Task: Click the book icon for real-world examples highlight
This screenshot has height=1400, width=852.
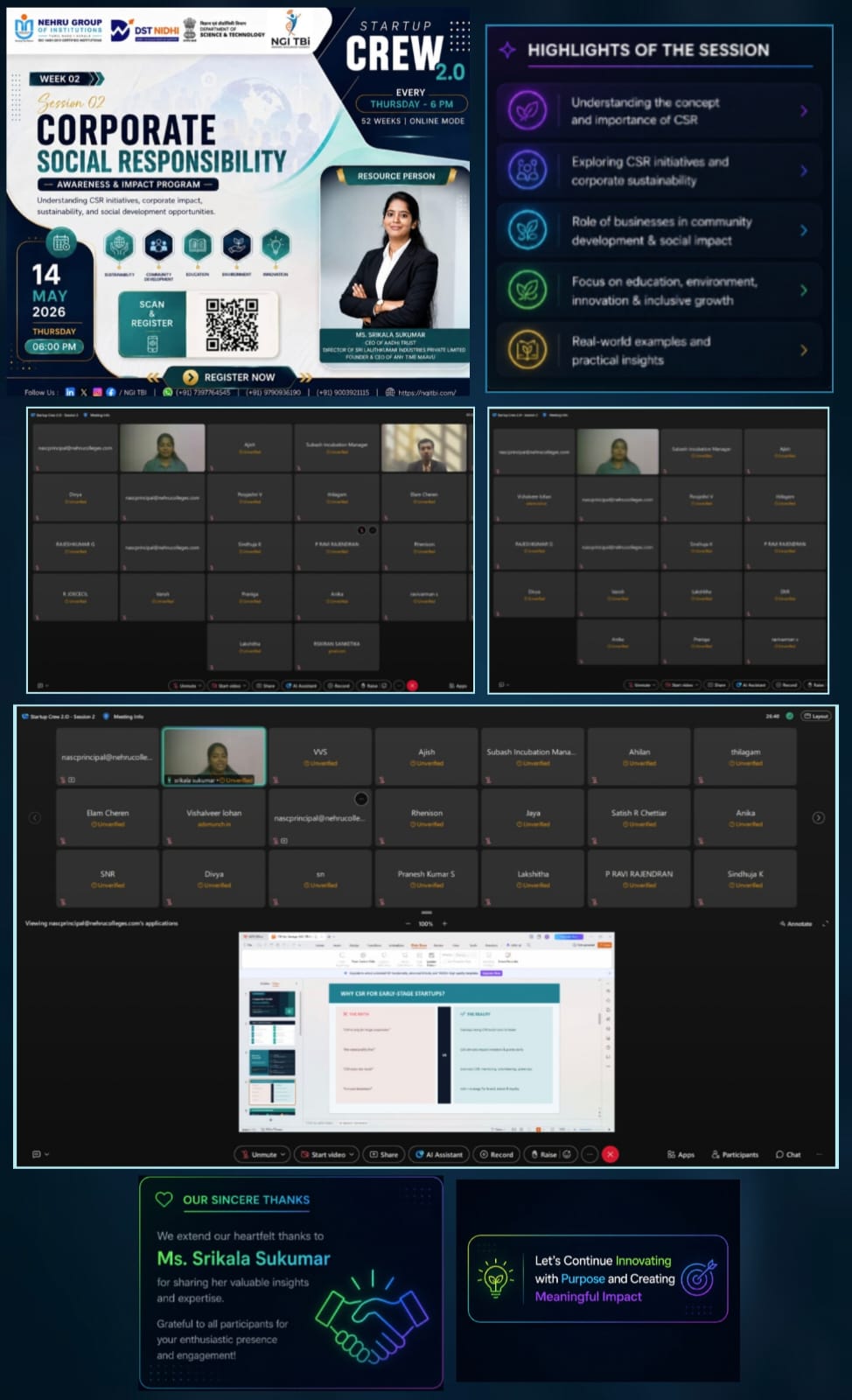Action: coord(527,350)
